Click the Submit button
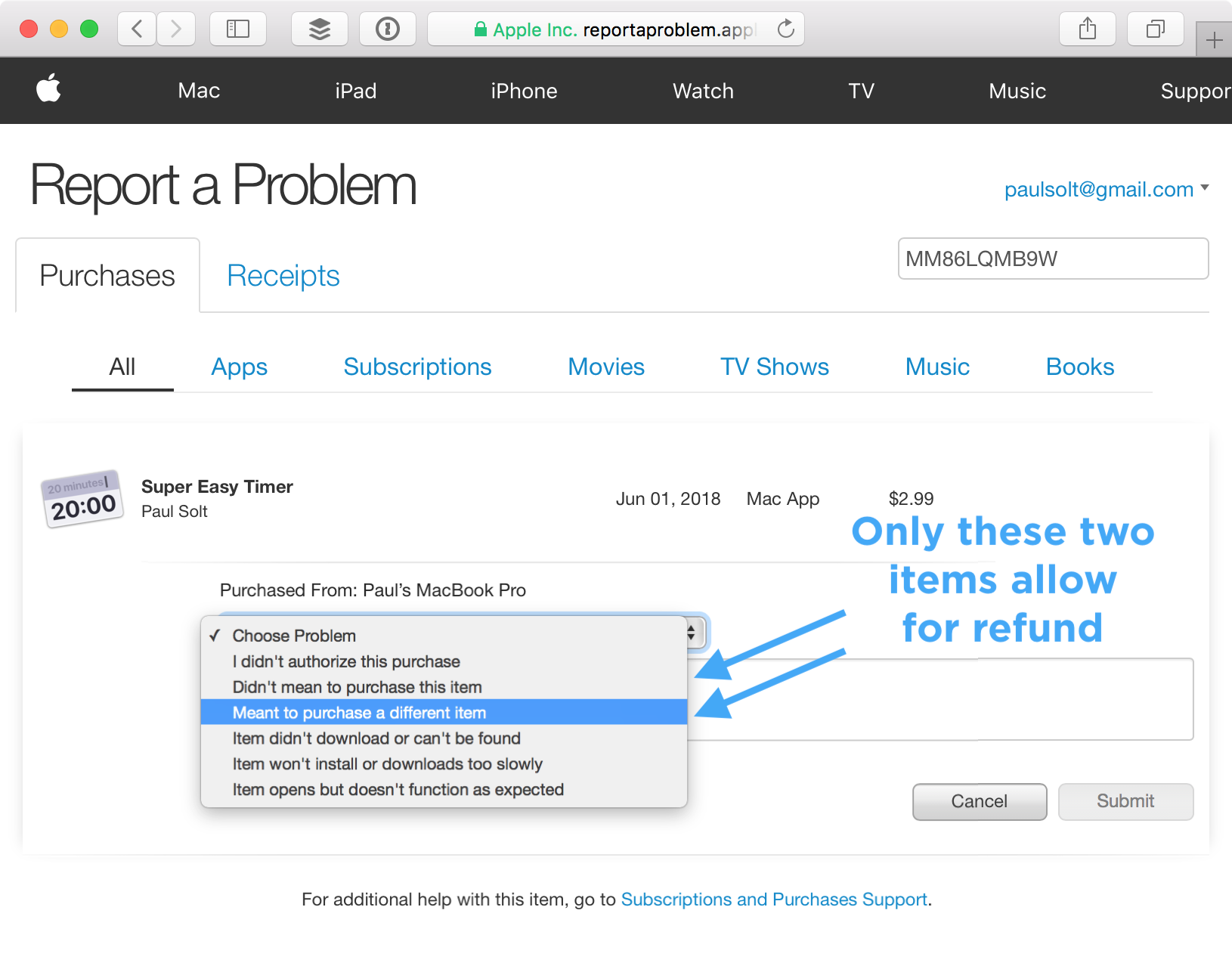 (1125, 801)
